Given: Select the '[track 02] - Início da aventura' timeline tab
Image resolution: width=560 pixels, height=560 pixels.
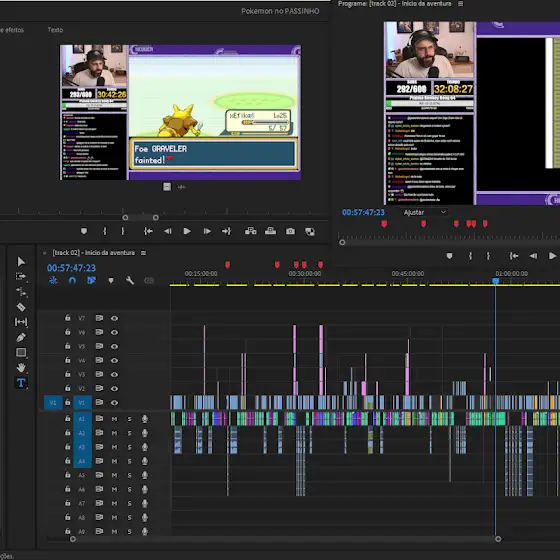Looking at the screenshot, I should coord(94,253).
